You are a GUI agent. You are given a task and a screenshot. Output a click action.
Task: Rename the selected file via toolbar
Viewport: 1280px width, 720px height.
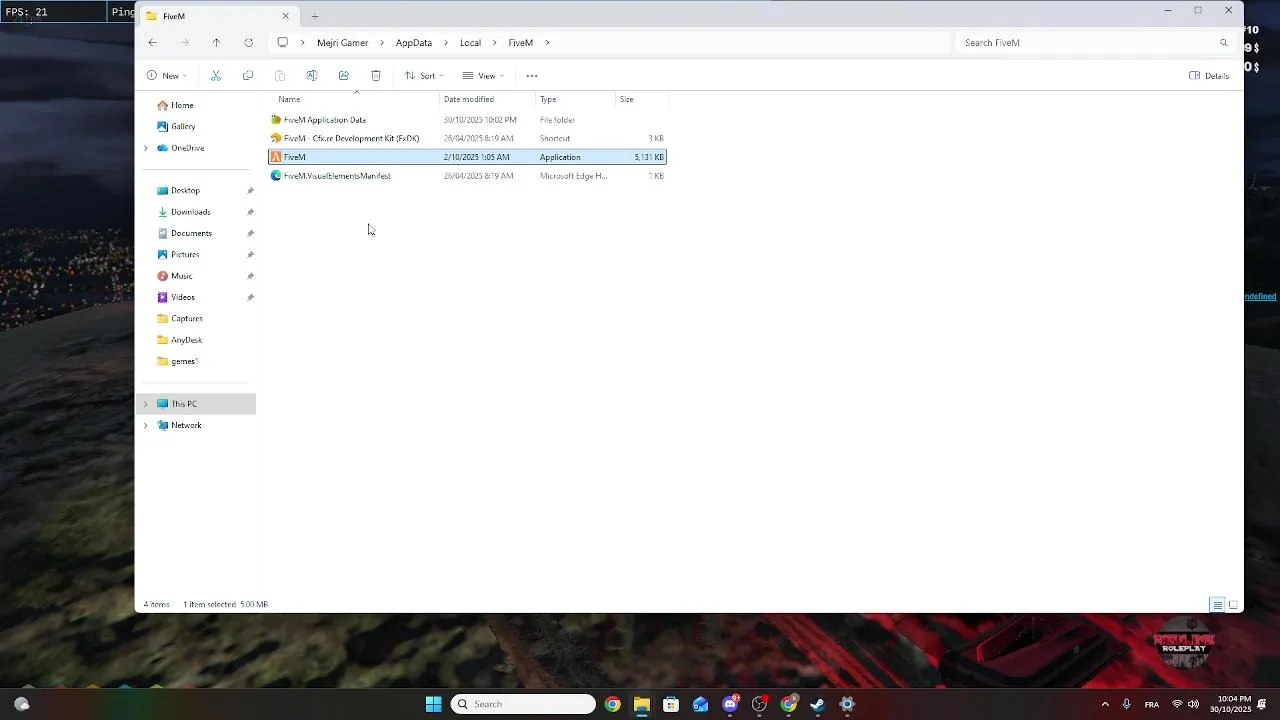(x=312, y=76)
